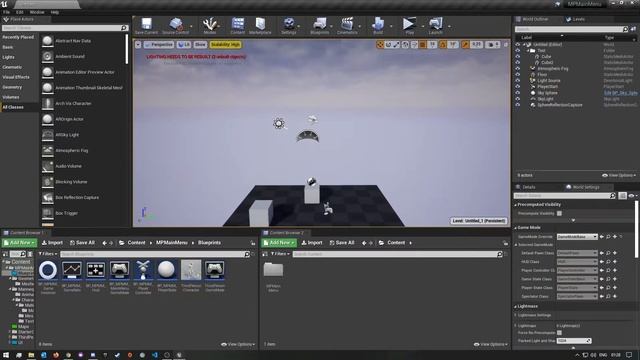Toggle visibility of Atmospheric Fog actor
Image resolution: width=640 pixels, height=360 pixels.
pyautogui.click(x=518, y=69)
